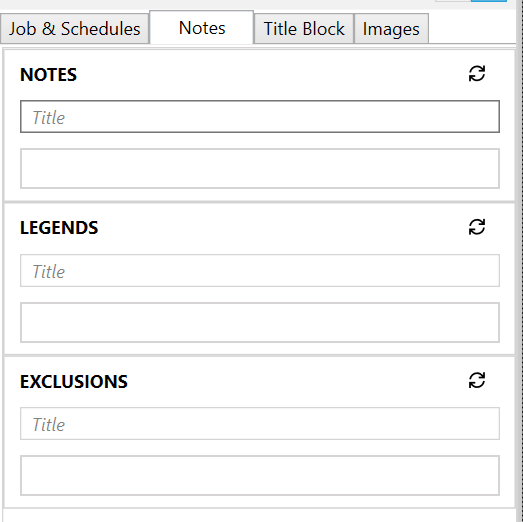The height and width of the screenshot is (522, 523).
Task: Switch to the Job & Schedules tab
Action: tap(74, 29)
